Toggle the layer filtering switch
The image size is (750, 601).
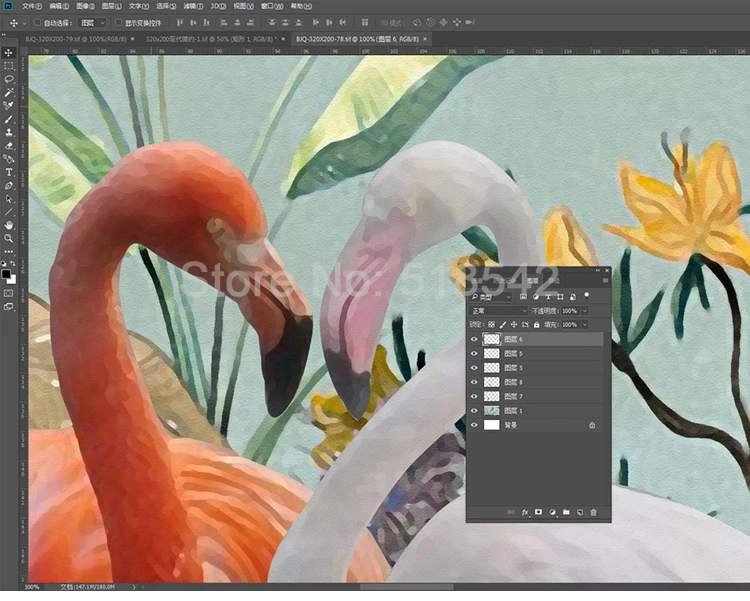[x=587, y=295]
